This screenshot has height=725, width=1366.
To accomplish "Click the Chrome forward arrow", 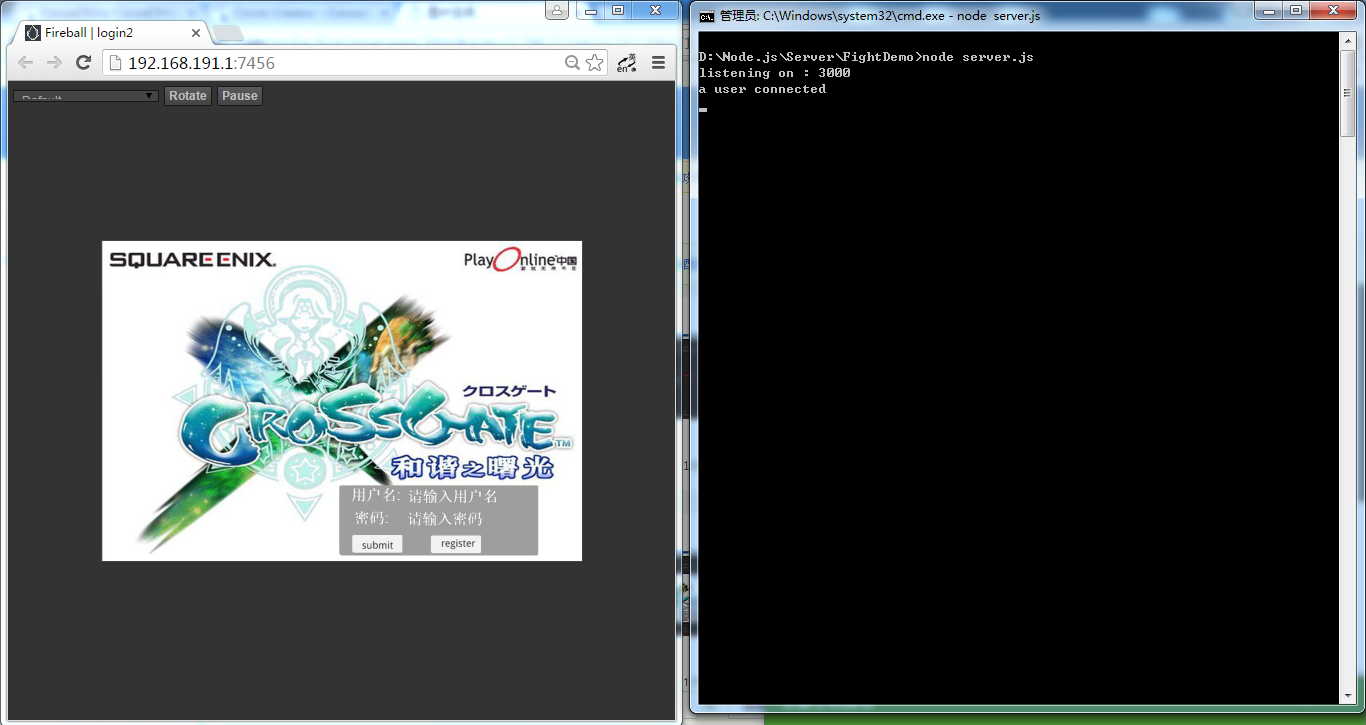I will [54, 63].
